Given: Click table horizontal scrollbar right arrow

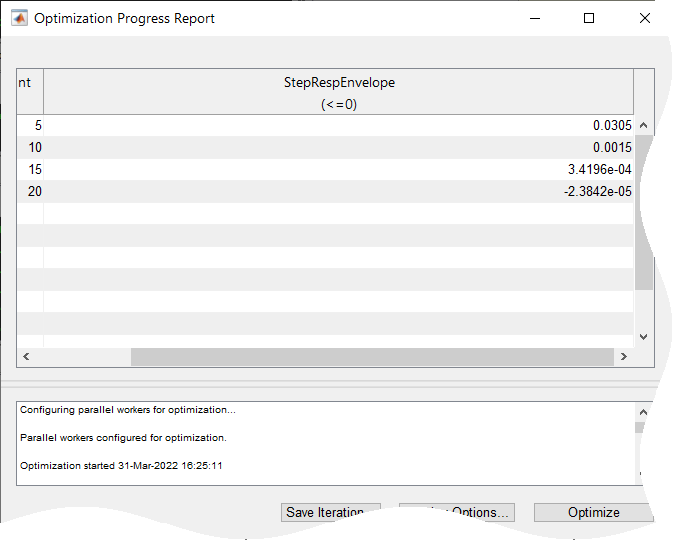Looking at the screenshot, I should pos(624,357).
